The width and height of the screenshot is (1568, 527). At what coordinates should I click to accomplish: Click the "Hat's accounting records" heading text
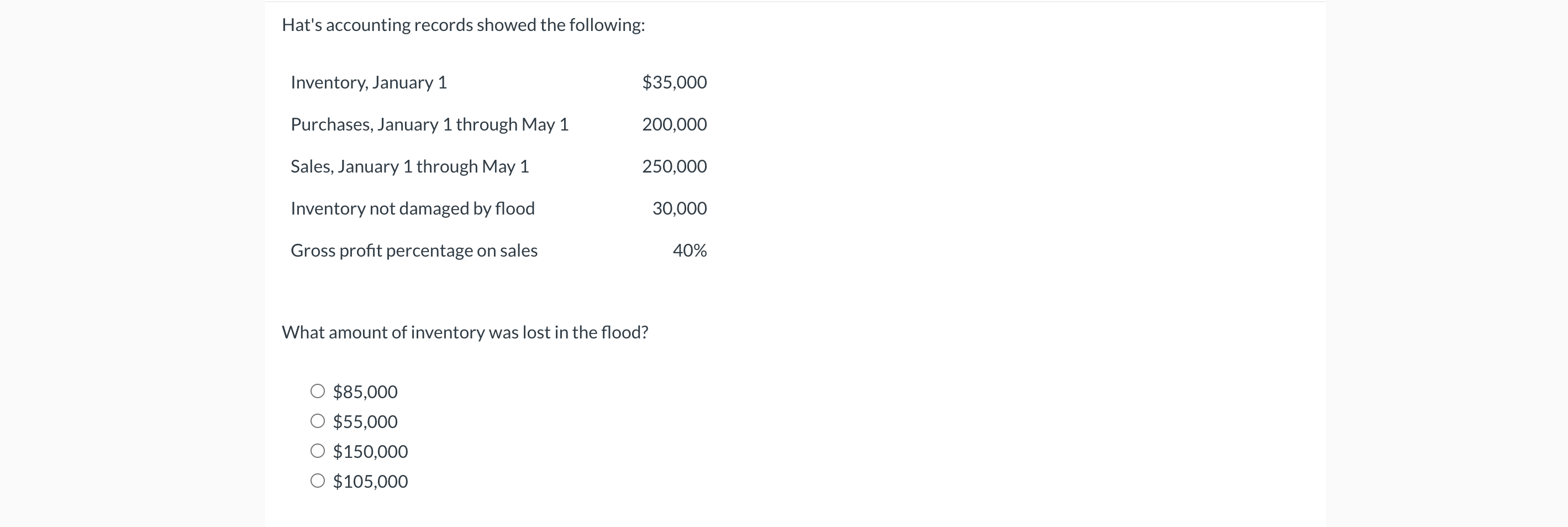click(x=462, y=25)
